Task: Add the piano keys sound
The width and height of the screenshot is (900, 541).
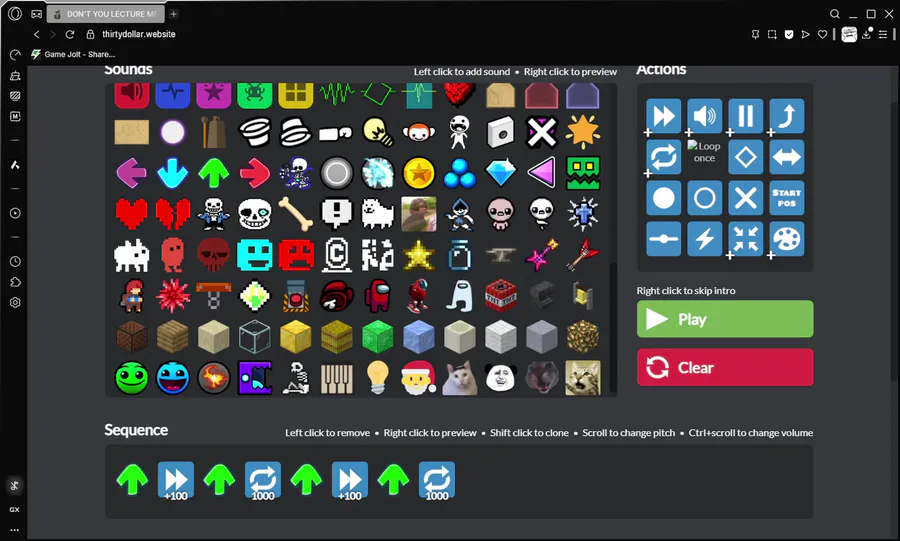Action: coord(336,378)
